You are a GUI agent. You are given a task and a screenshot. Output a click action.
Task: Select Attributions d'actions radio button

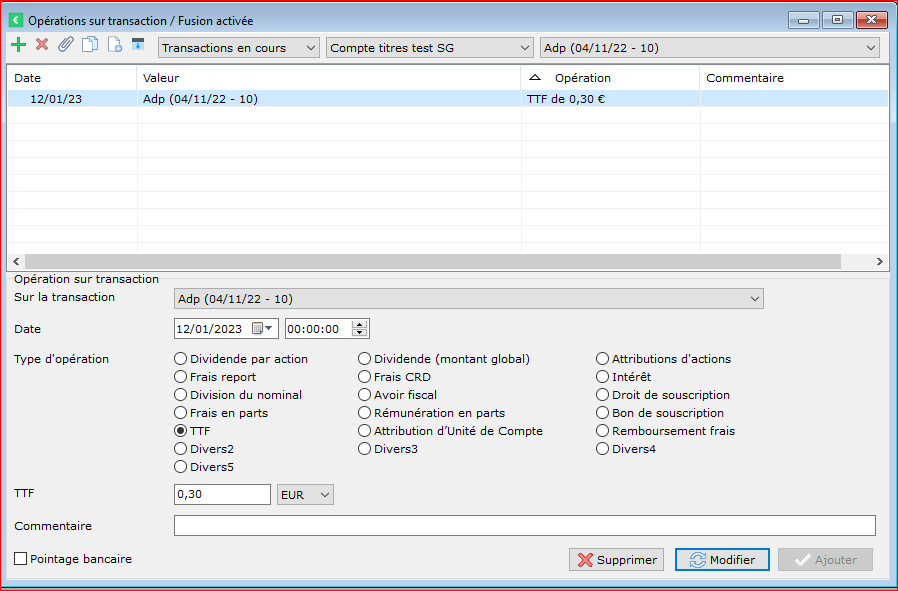coord(602,358)
